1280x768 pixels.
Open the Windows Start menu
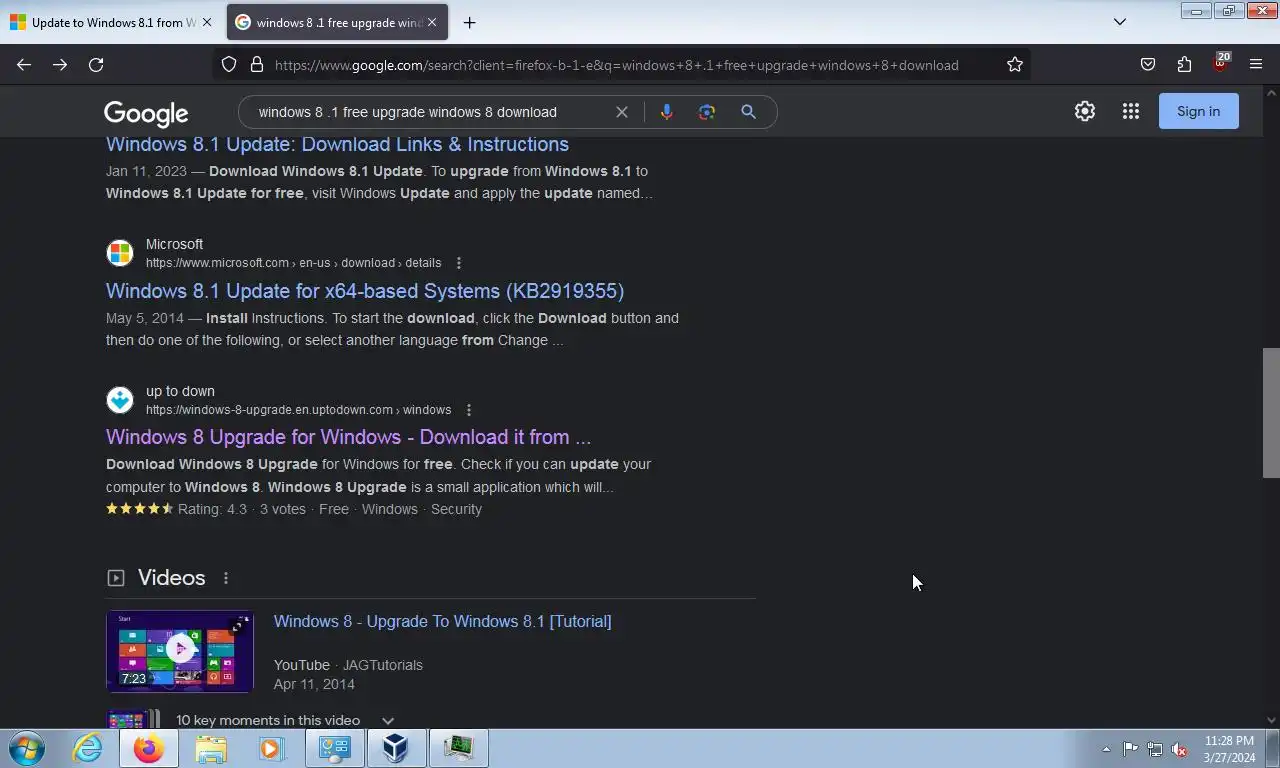27,748
